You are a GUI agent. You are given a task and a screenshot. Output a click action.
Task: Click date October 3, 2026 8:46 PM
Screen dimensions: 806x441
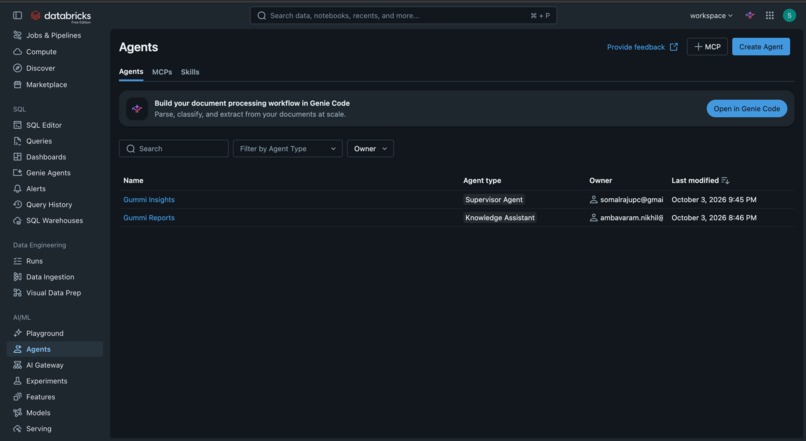coord(713,217)
